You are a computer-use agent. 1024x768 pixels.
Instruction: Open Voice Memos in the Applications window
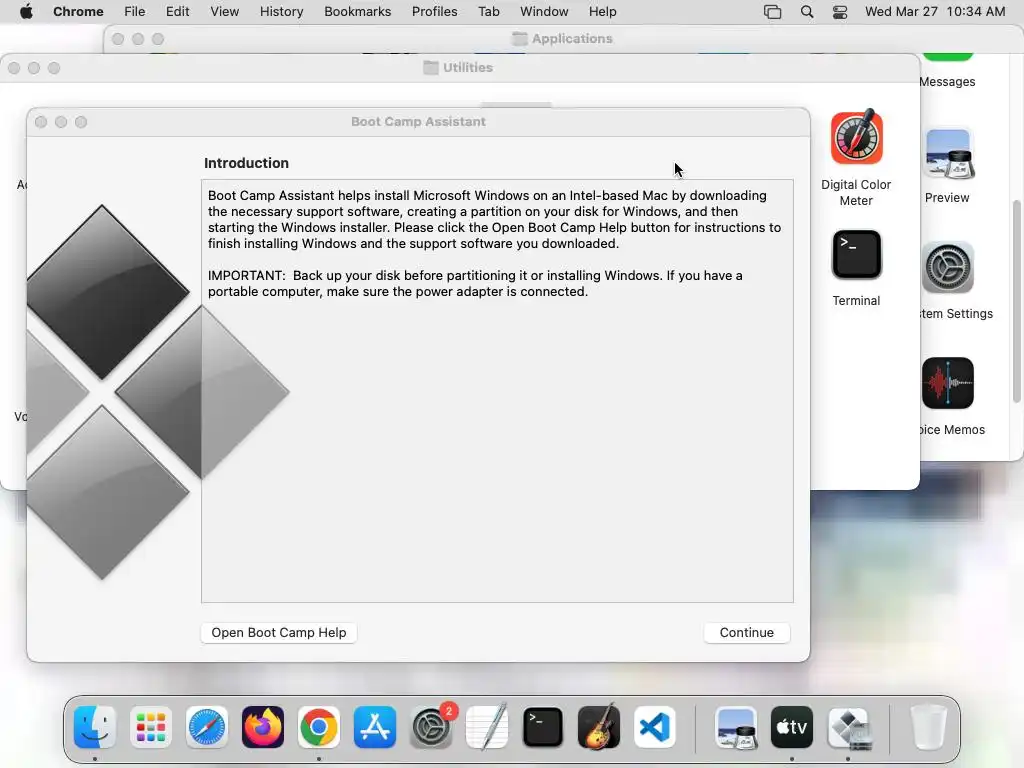[948, 383]
